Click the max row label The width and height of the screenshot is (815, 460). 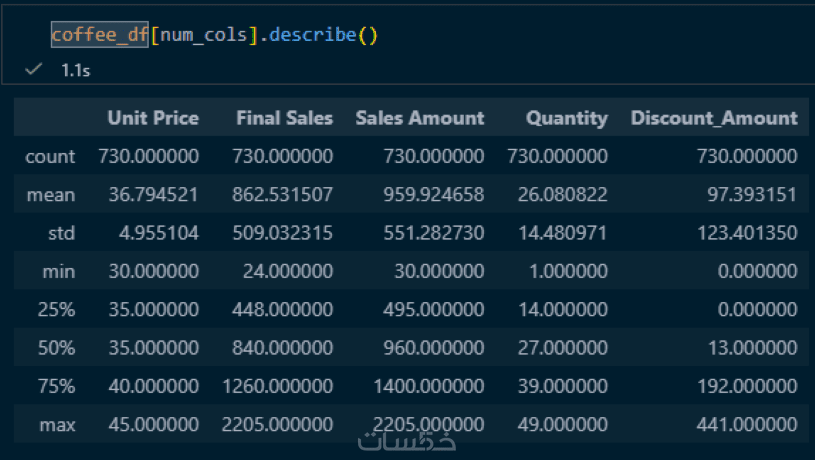(57, 425)
